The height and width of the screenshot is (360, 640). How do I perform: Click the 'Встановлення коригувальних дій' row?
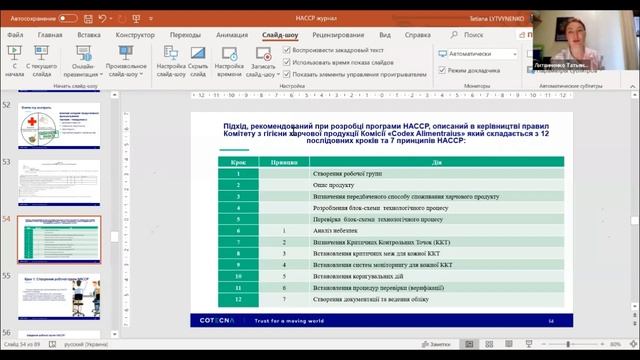point(391,276)
